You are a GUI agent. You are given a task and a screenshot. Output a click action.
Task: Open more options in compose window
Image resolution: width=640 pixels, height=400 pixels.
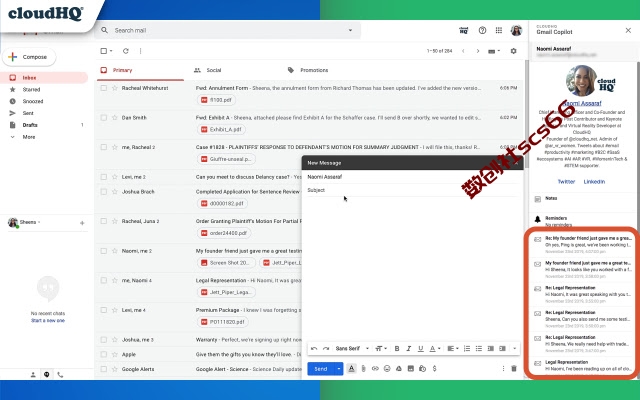tap(503, 369)
